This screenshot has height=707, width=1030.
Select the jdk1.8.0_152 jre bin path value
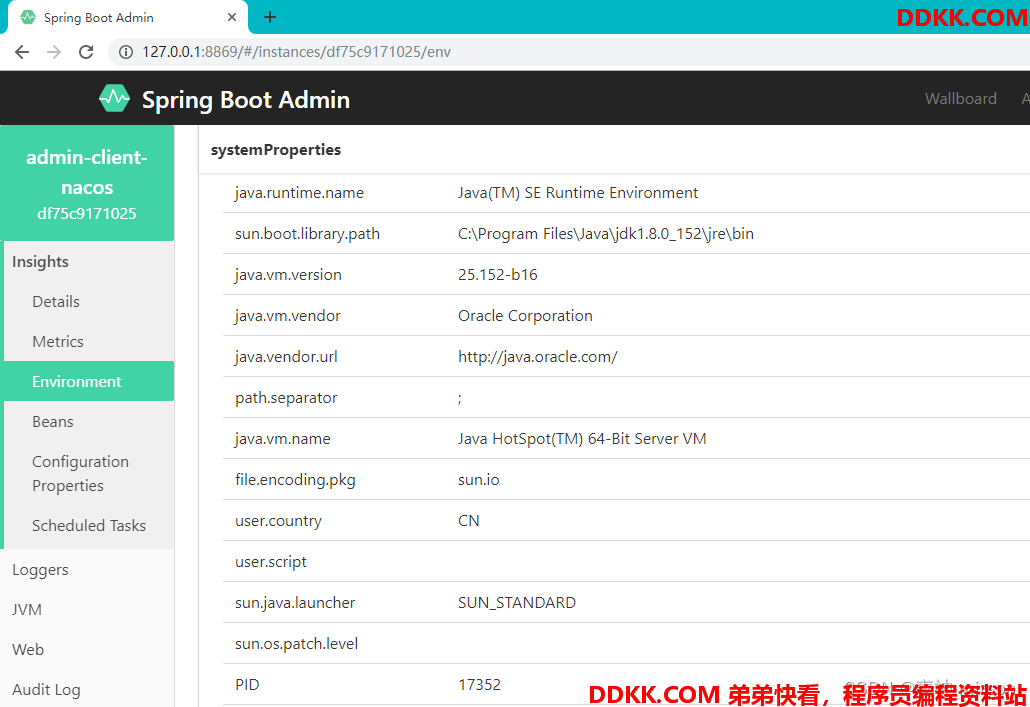606,234
